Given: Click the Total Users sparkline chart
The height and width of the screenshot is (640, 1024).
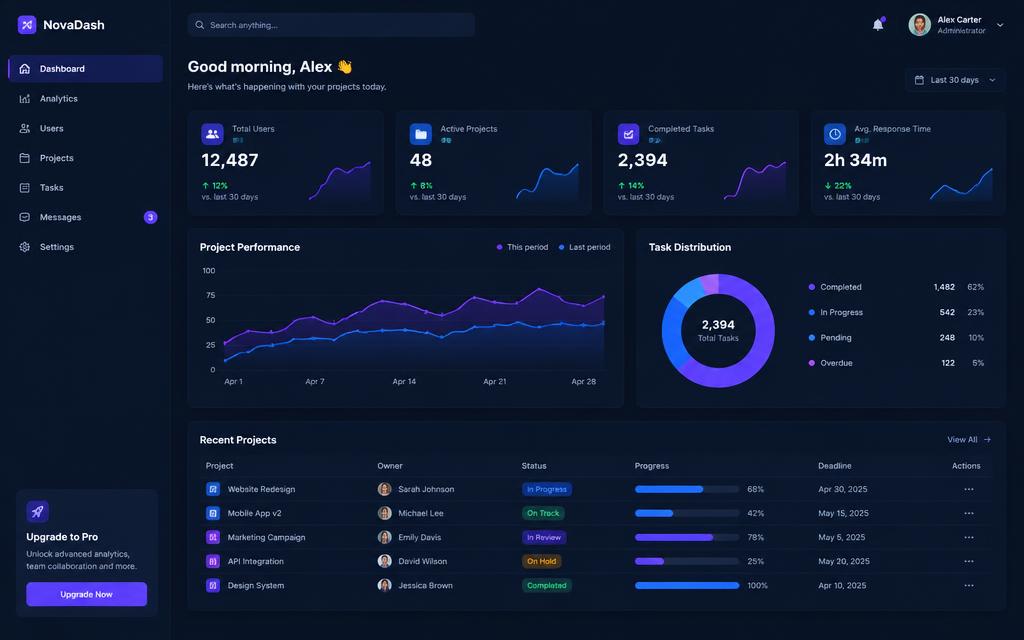Looking at the screenshot, I should [340, 180].
